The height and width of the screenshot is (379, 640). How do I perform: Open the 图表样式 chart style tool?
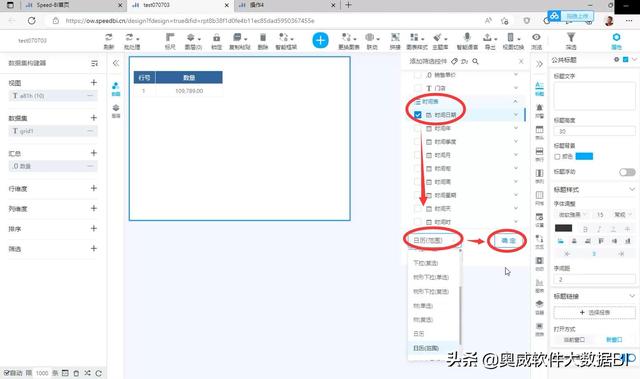[416, 41]
